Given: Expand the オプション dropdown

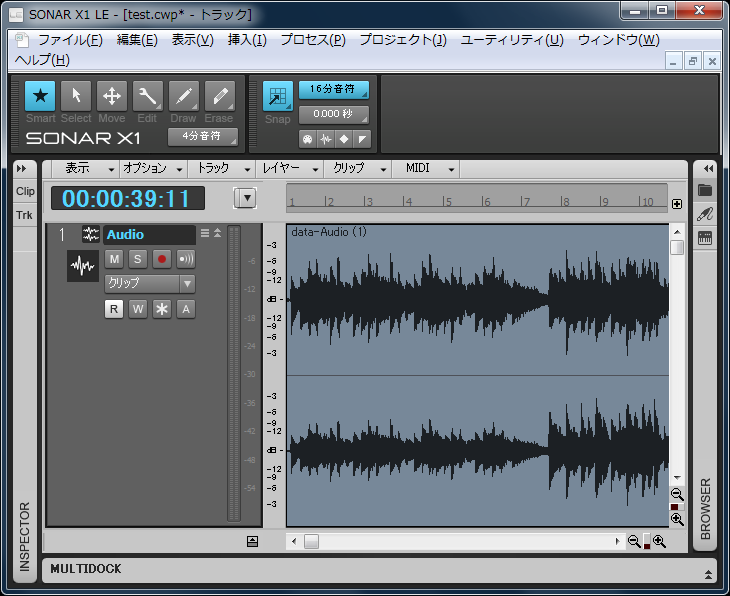Looking at the screenshot, I should pyautogui.click(x=154, y=169).
